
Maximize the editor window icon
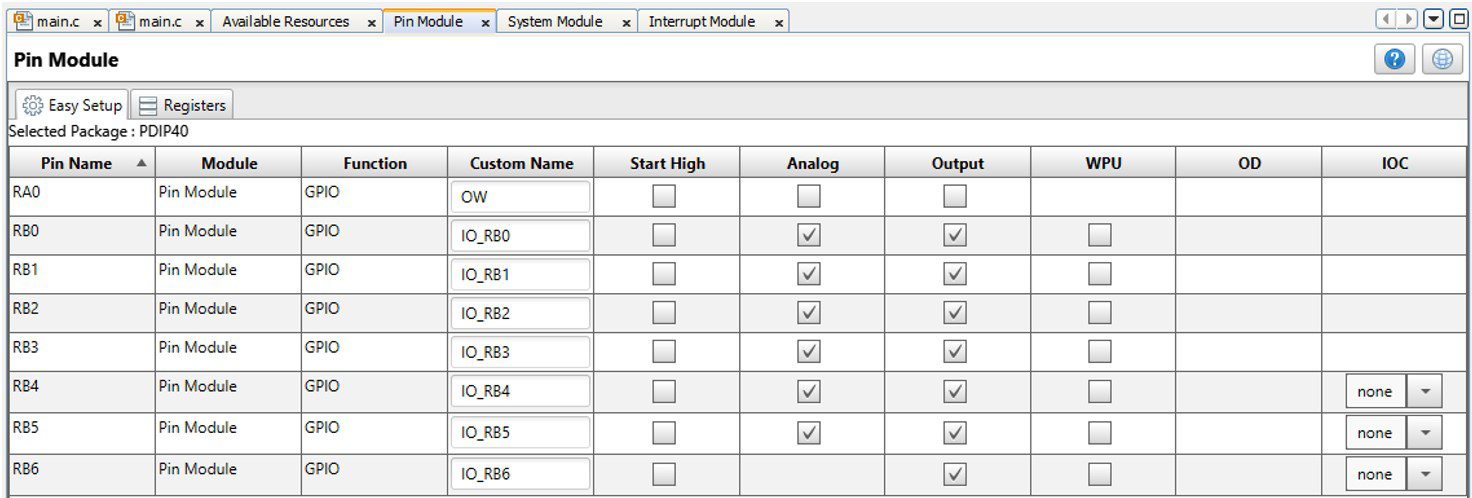[x=1458, y=19]
